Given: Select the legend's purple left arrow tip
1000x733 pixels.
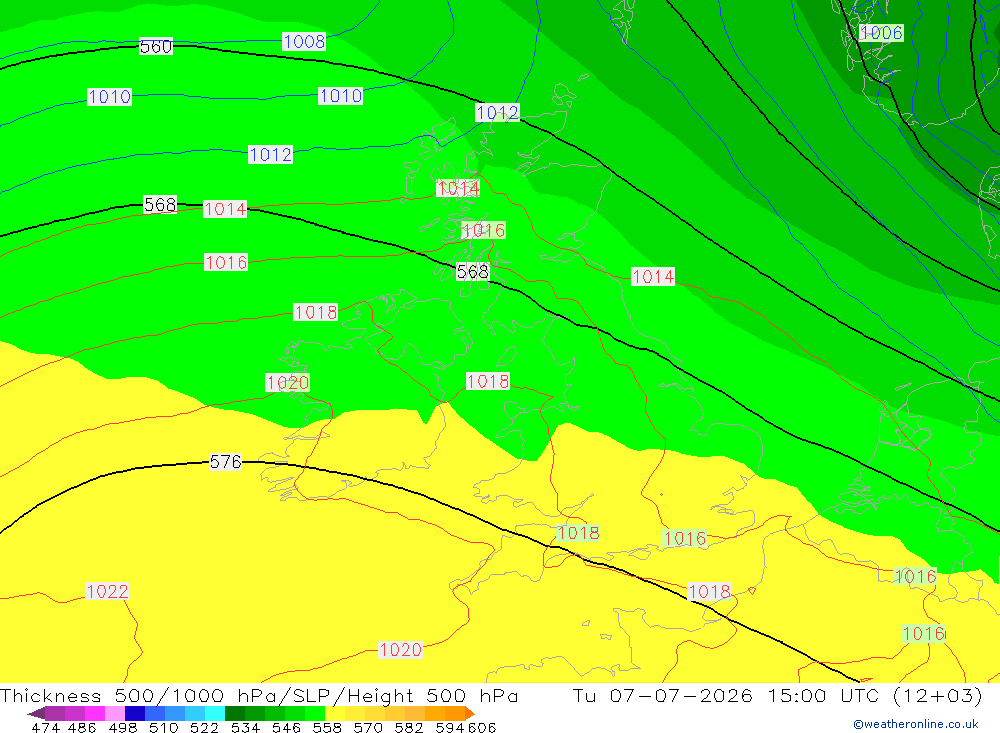Looking at the screenshot, I should pyautogui.click(x=36, y=713).
